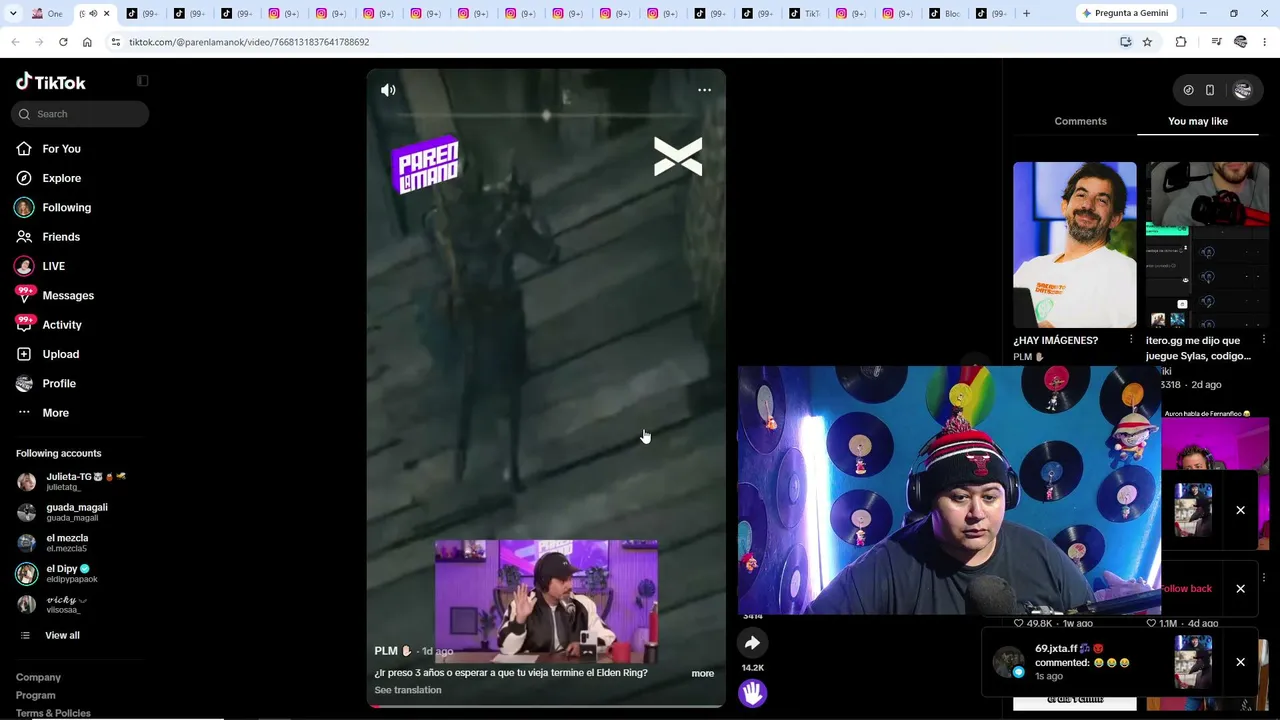The height and width of the screenshot is (720, 1280).
Task: Open the Chrome three-dot menu
Action: 1265,42
